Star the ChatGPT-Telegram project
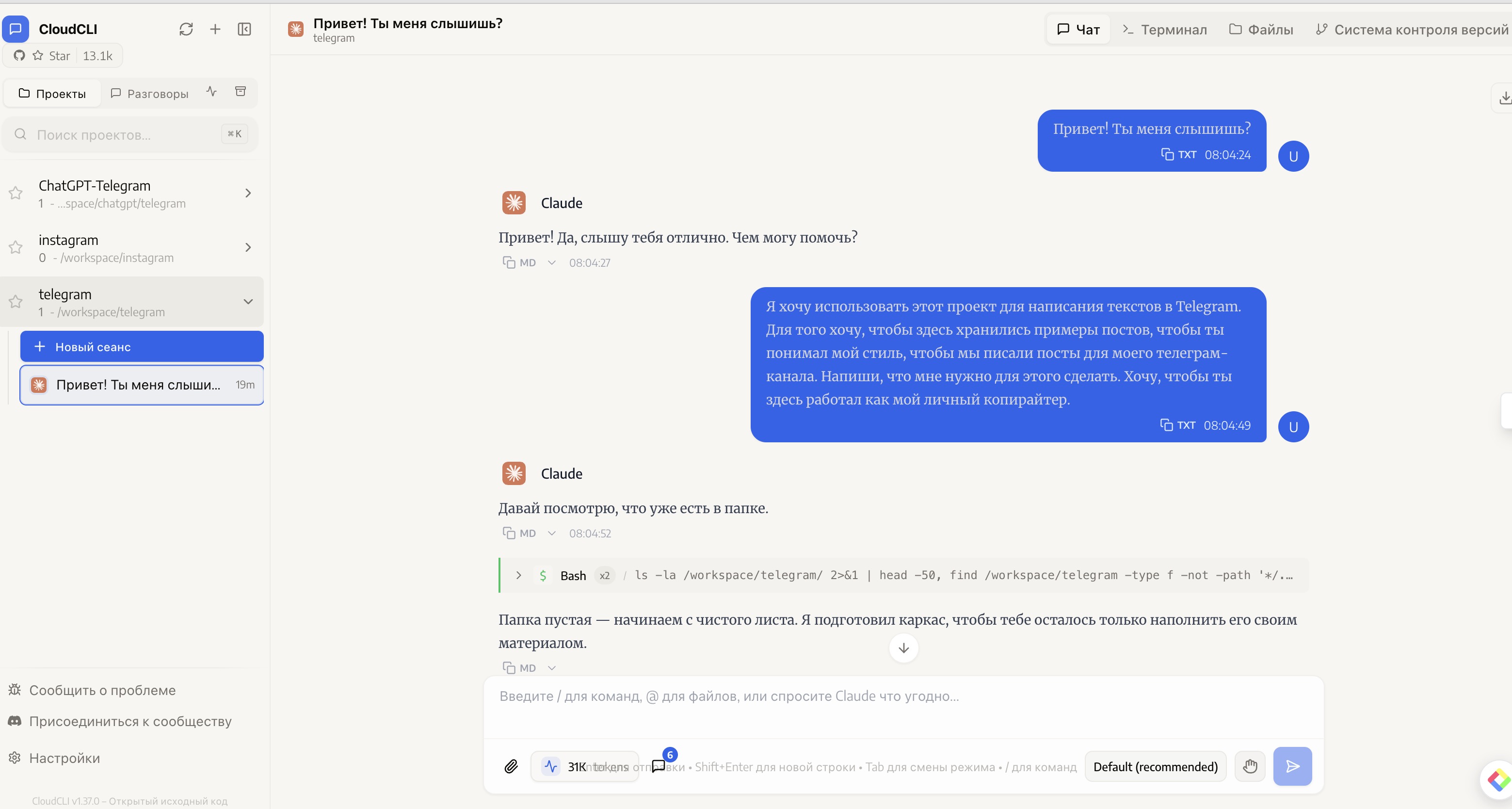Viewport: 1512px width, 809px height. pyautogui.click(x=16, y=193)
